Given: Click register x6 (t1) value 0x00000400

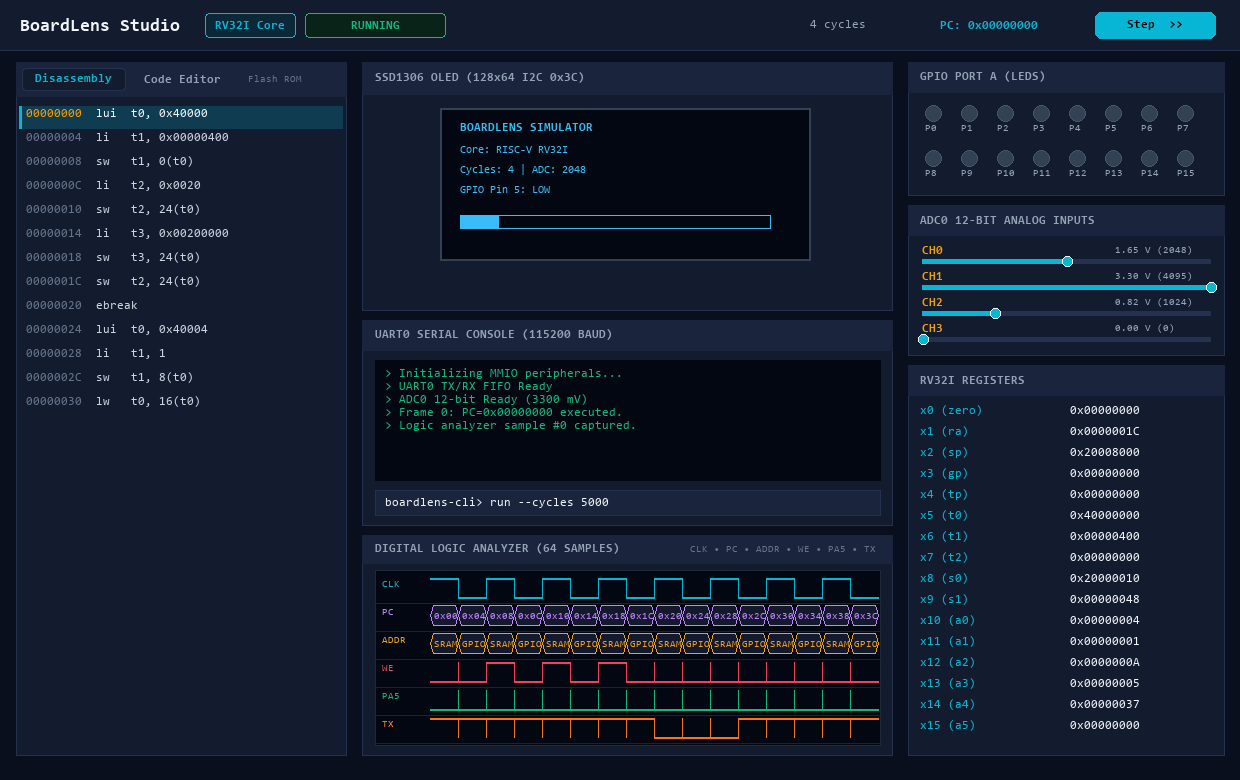Looking at the screenshot, I should 1105,536.
